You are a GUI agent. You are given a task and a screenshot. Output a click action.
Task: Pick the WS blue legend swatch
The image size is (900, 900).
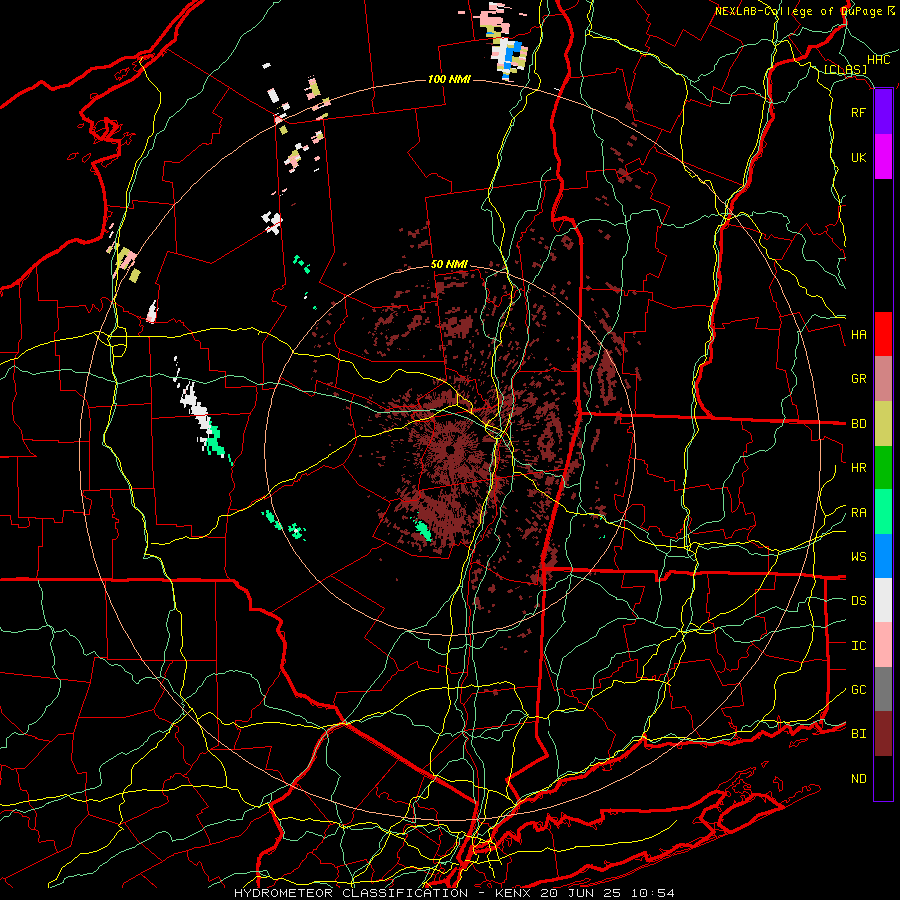(x=883, y=556)
